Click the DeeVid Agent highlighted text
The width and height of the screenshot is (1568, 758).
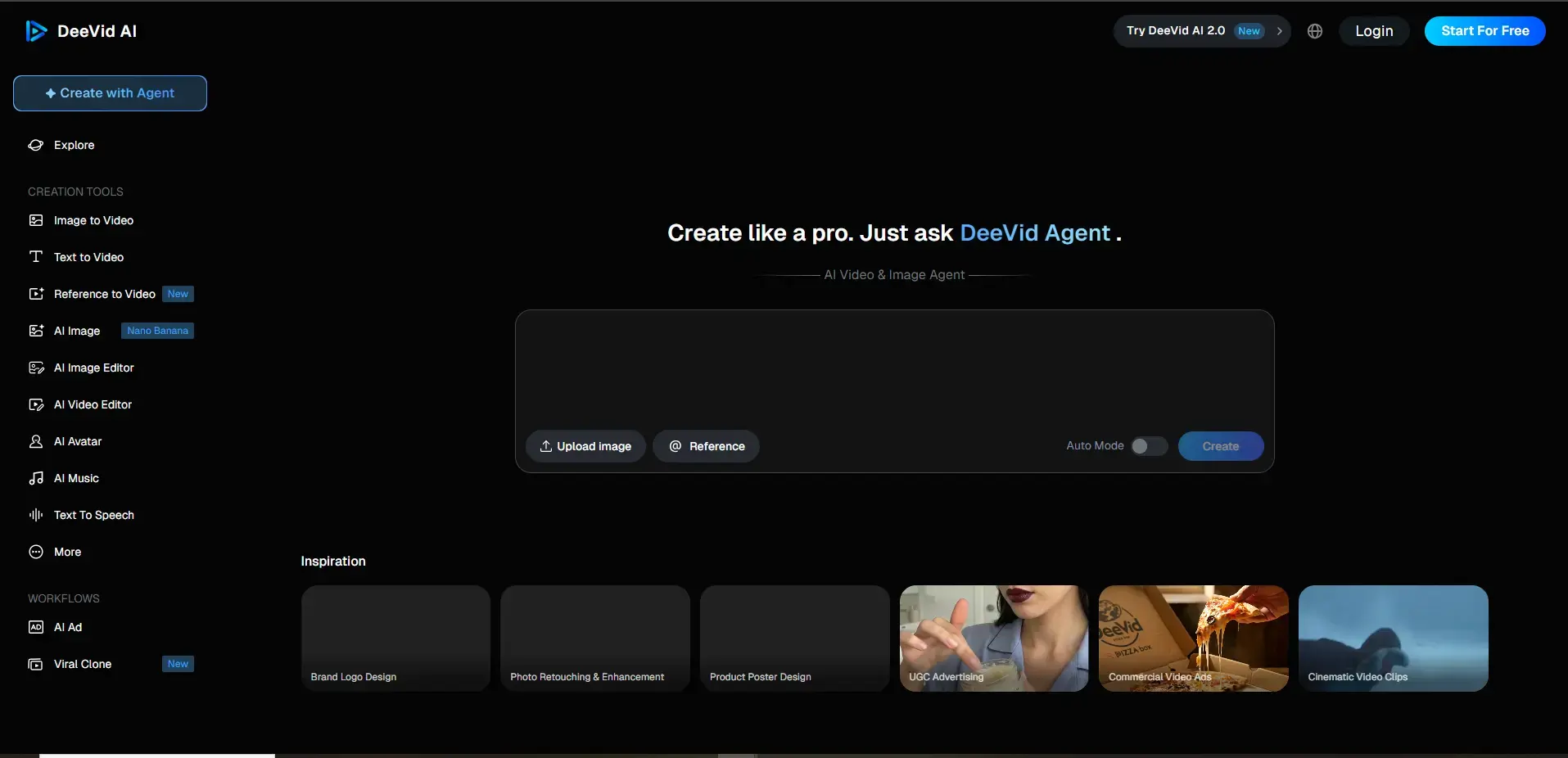tap(1035, 233)
